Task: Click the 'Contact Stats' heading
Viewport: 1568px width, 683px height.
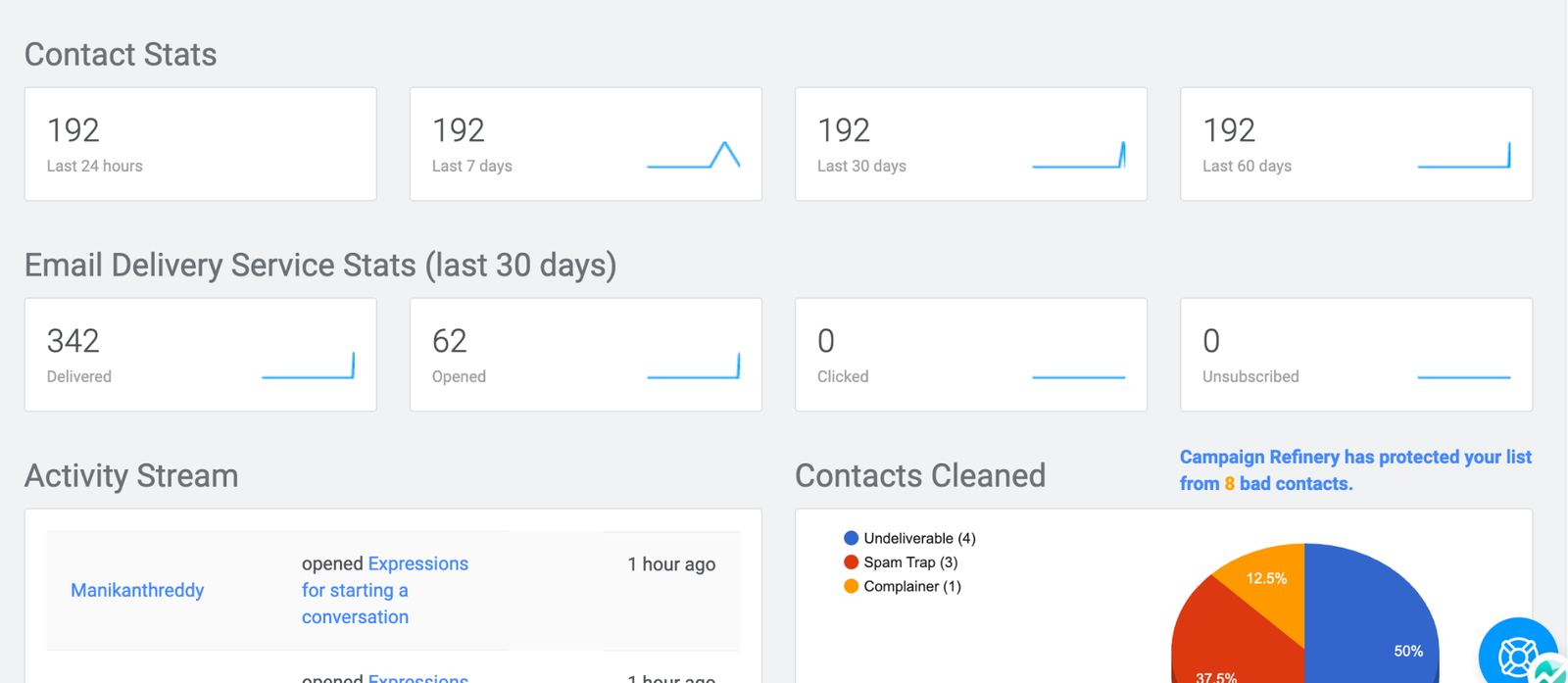Action: (121, 54)
